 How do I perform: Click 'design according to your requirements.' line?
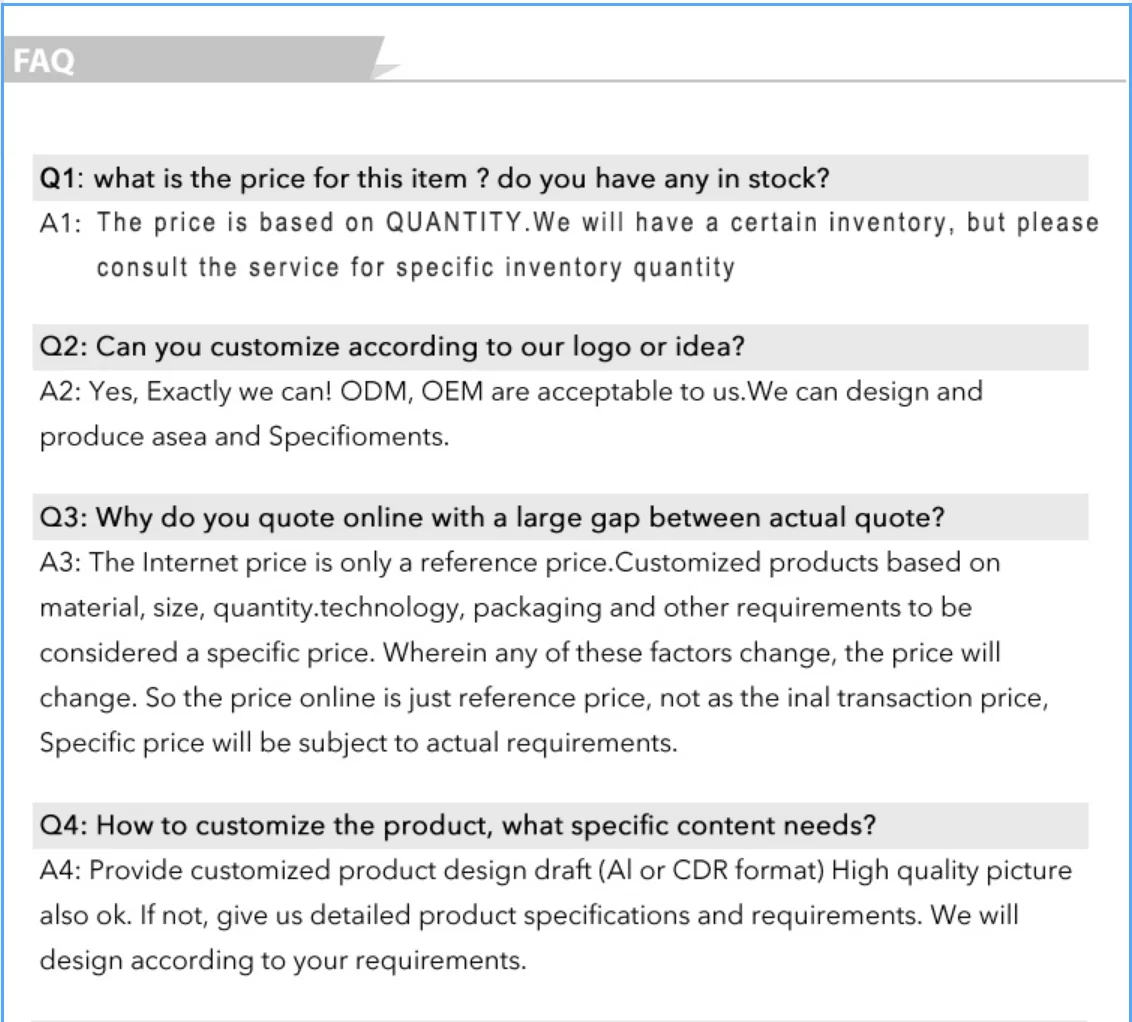pos(282,961)
